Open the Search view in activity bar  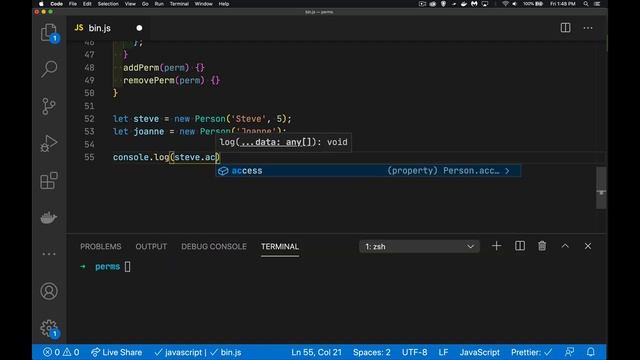coord(49,69)
